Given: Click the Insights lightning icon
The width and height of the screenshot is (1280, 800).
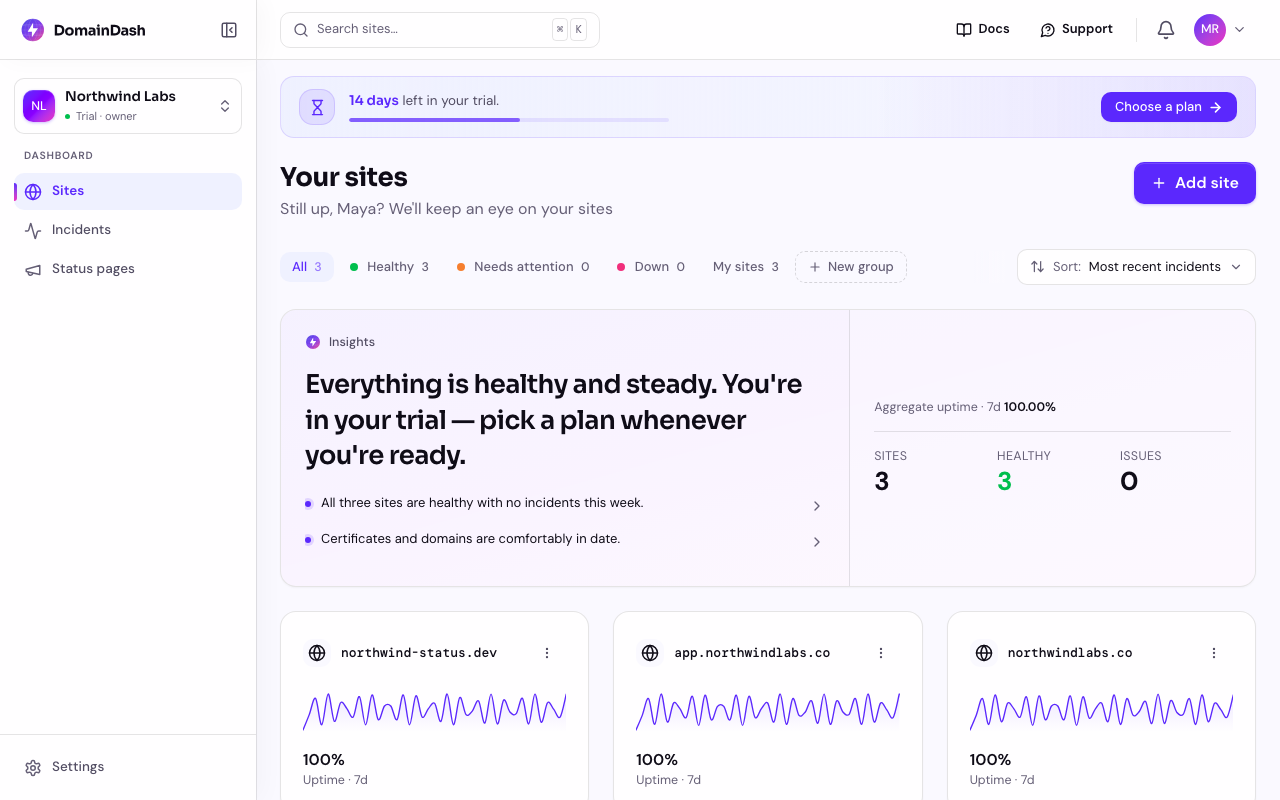Looking at the screenshot, I should pos(313,342).
